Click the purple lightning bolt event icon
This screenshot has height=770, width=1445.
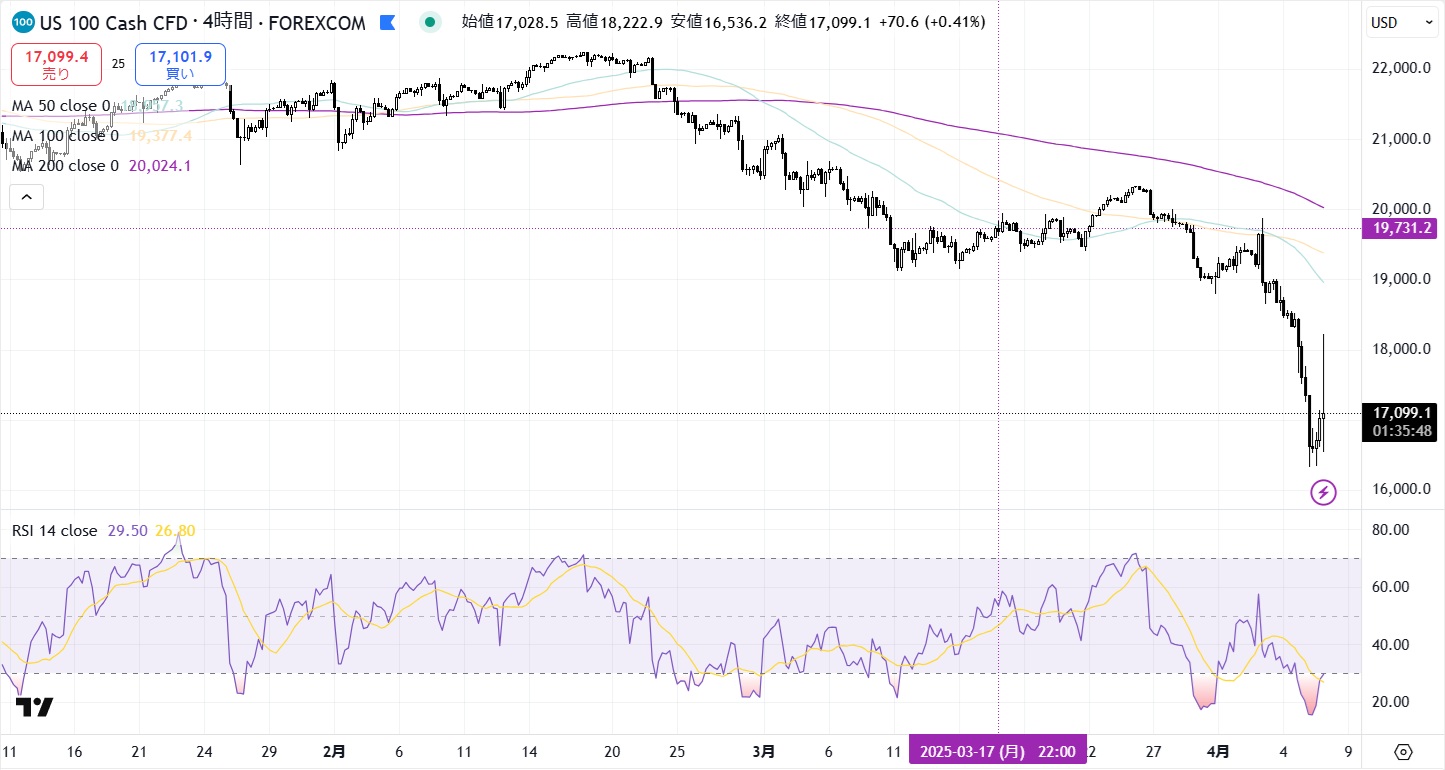coord(1323,492)
